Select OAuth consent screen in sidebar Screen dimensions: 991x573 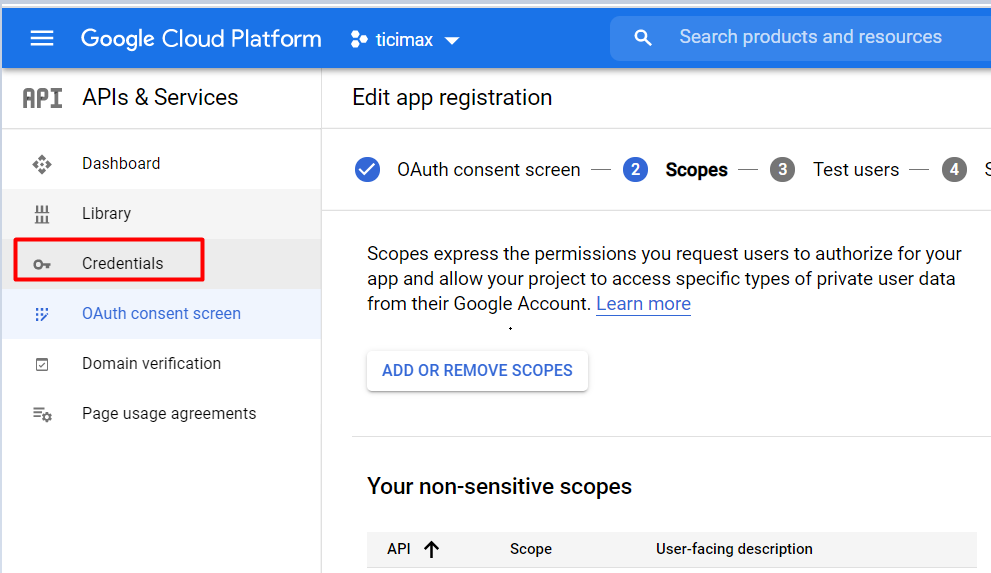pos(161,313)
